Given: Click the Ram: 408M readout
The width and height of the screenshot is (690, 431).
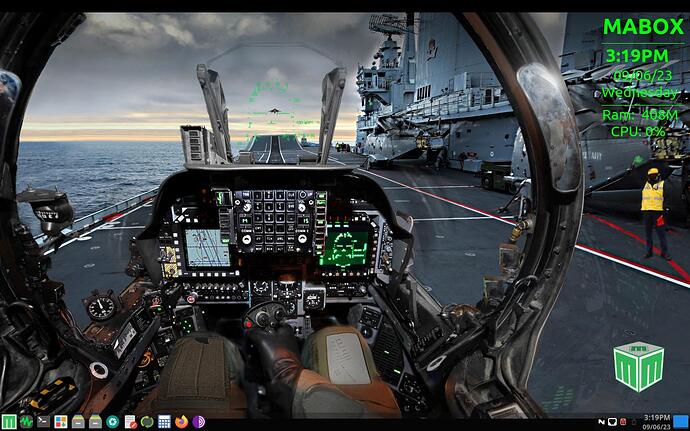Looking at the screenshot, I should [640, 115].
